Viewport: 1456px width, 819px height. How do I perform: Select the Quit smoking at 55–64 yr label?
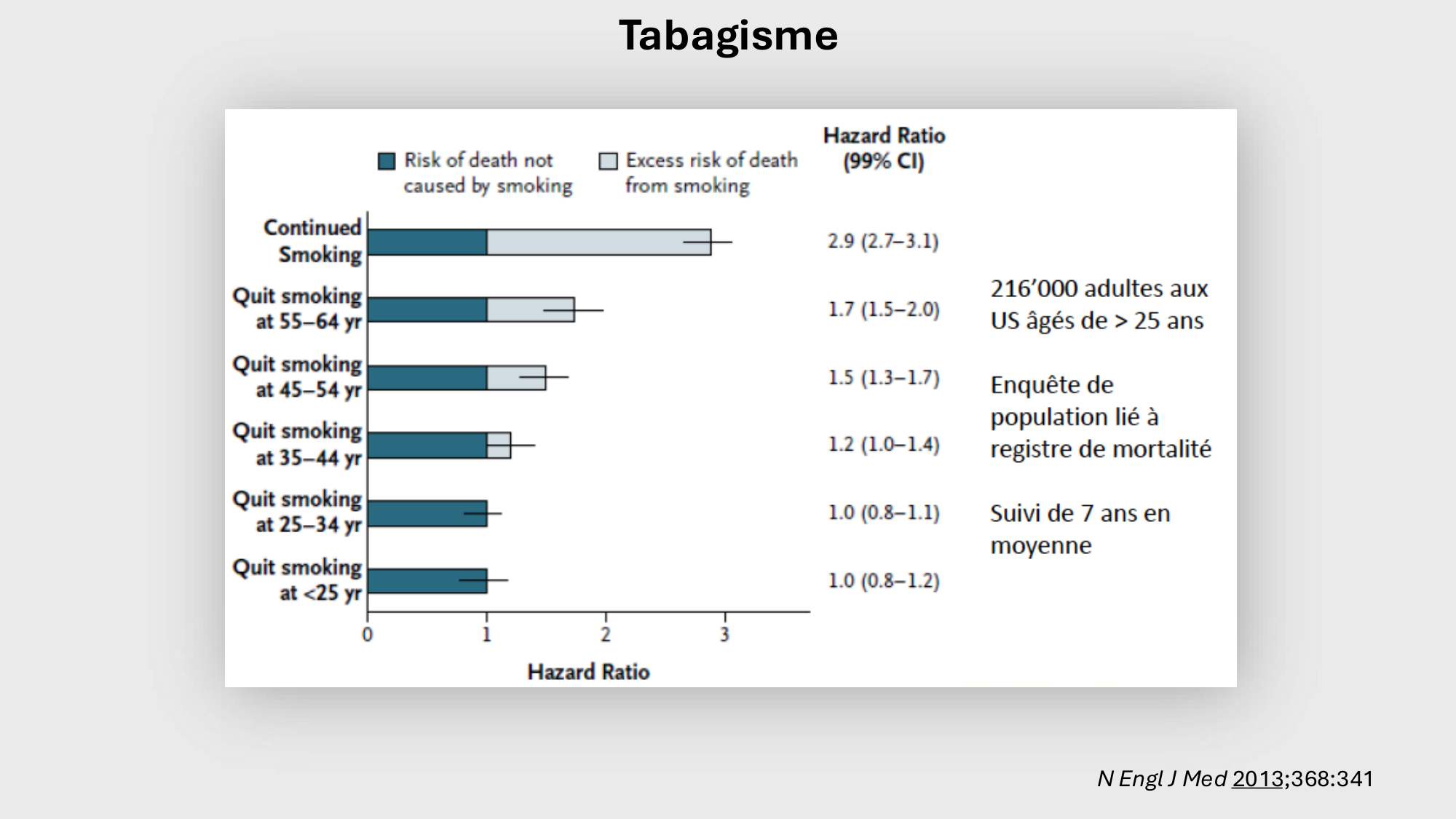[297, 309]
